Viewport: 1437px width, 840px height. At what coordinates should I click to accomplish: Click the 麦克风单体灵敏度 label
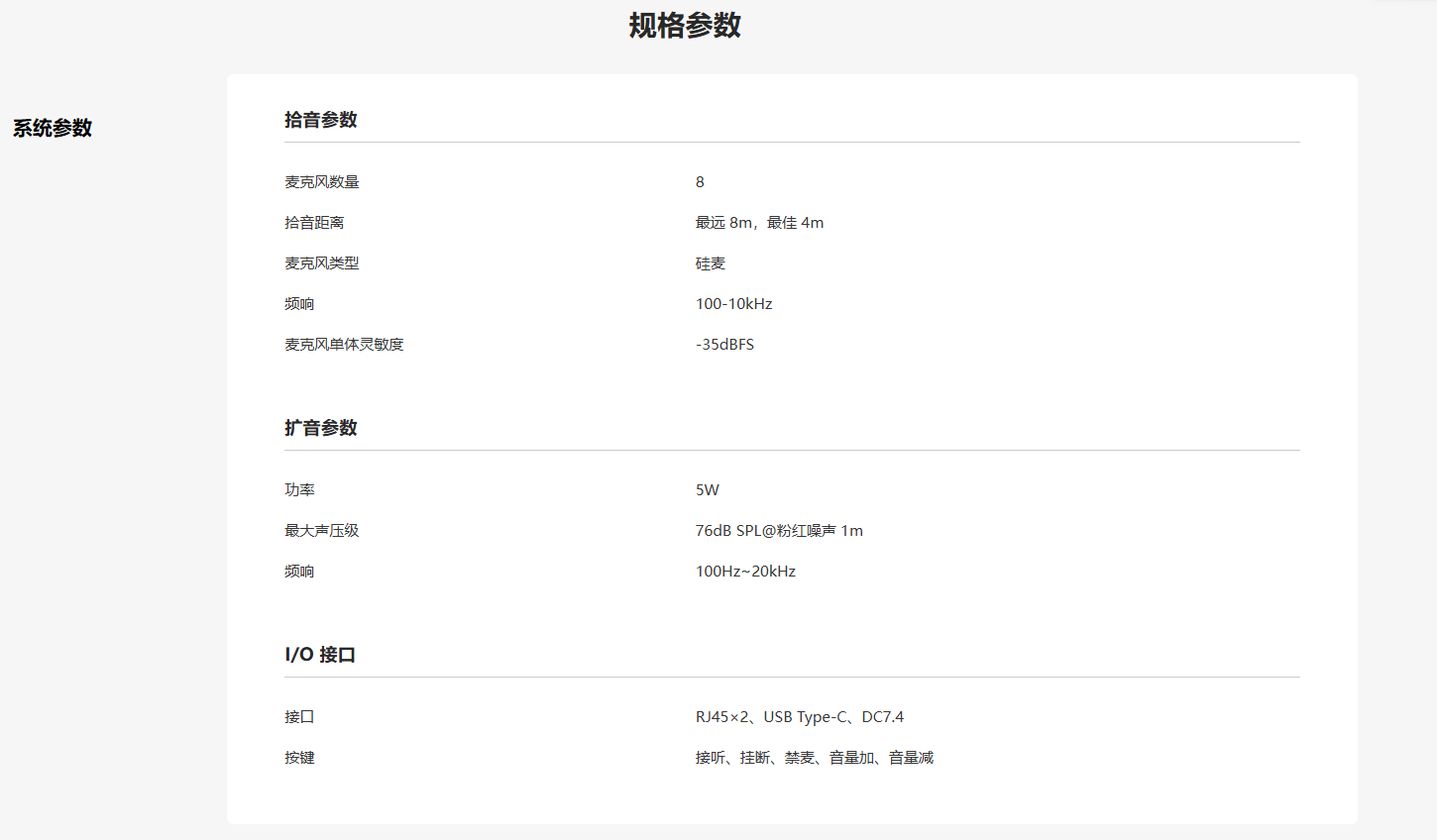344,345
